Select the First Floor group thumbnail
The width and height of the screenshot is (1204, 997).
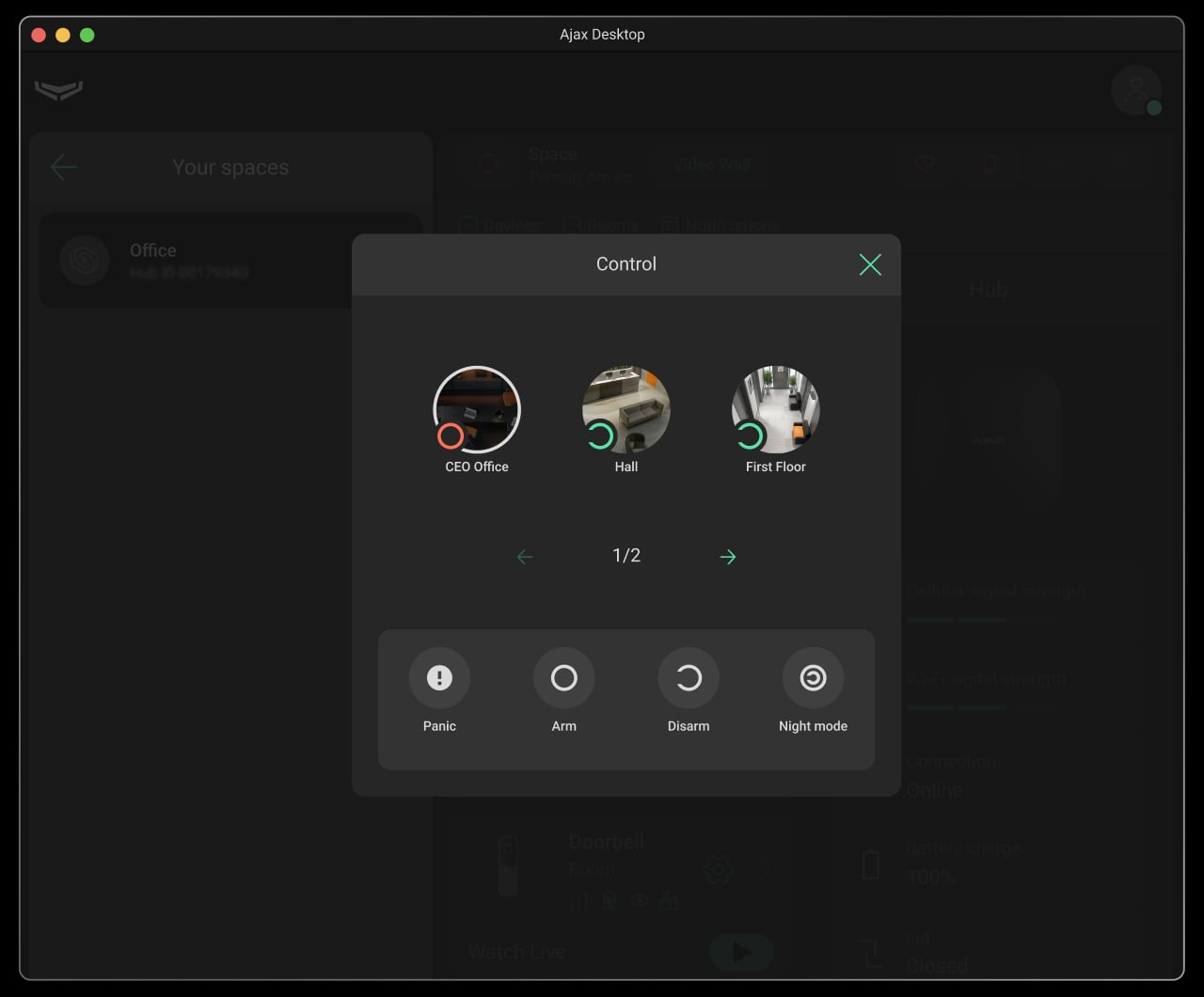[x=775, y=410]
